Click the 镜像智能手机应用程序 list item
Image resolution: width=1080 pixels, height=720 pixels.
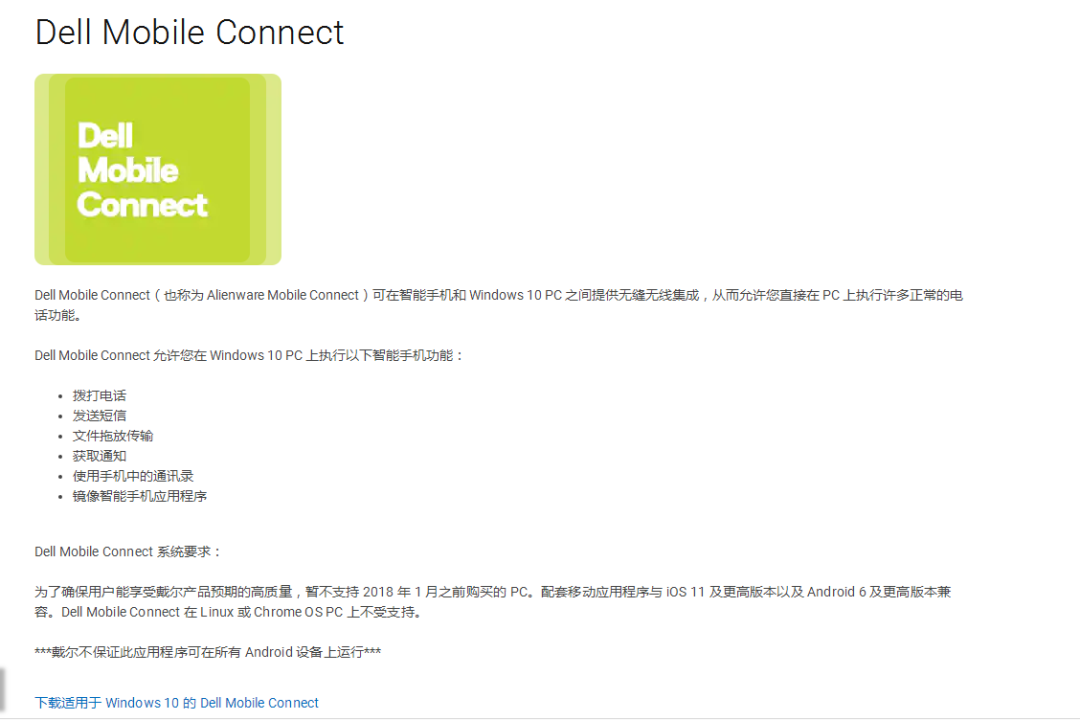click(x=140, y=496)
